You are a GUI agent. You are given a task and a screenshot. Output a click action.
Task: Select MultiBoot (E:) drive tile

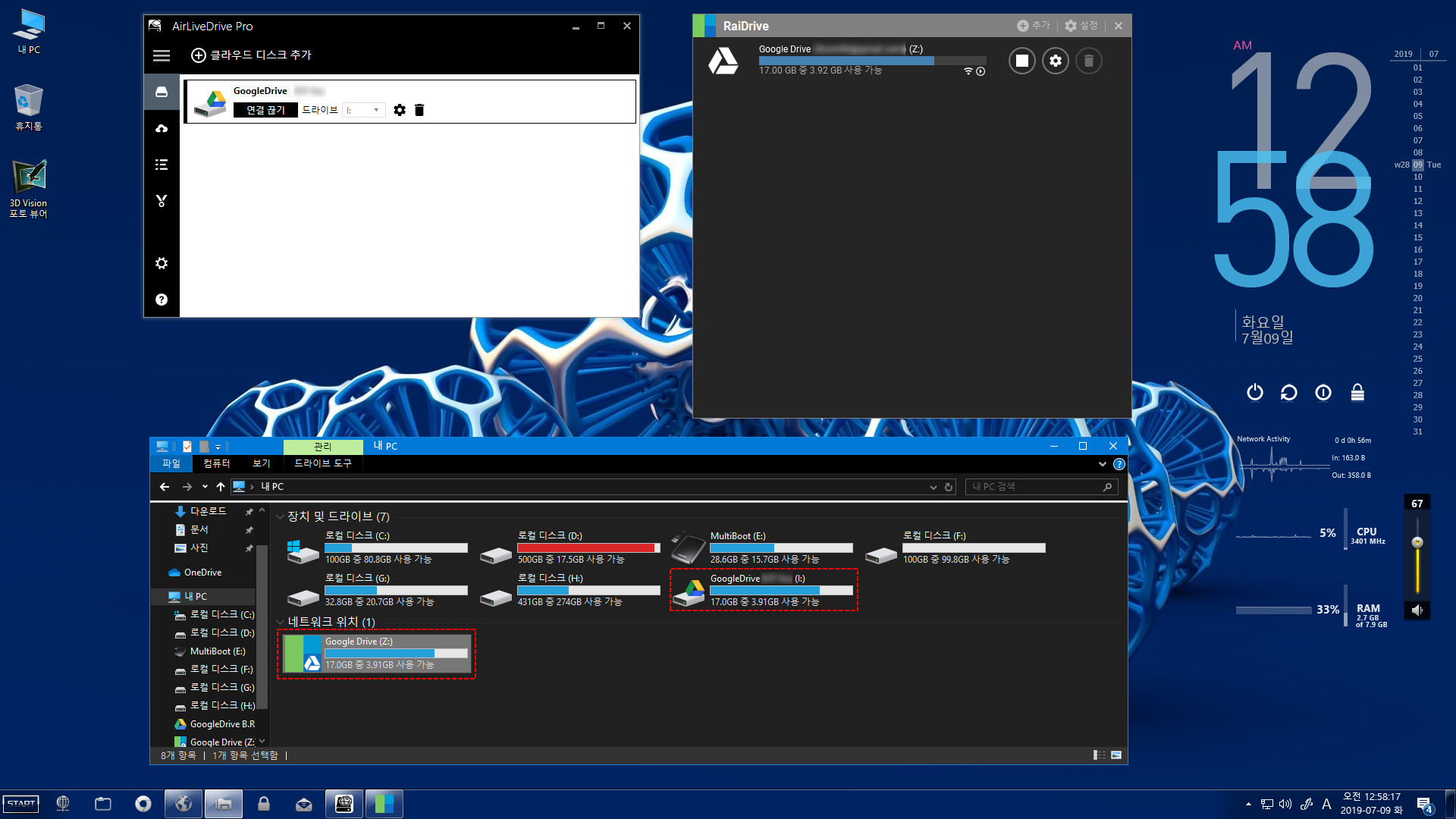coord(763,548)
